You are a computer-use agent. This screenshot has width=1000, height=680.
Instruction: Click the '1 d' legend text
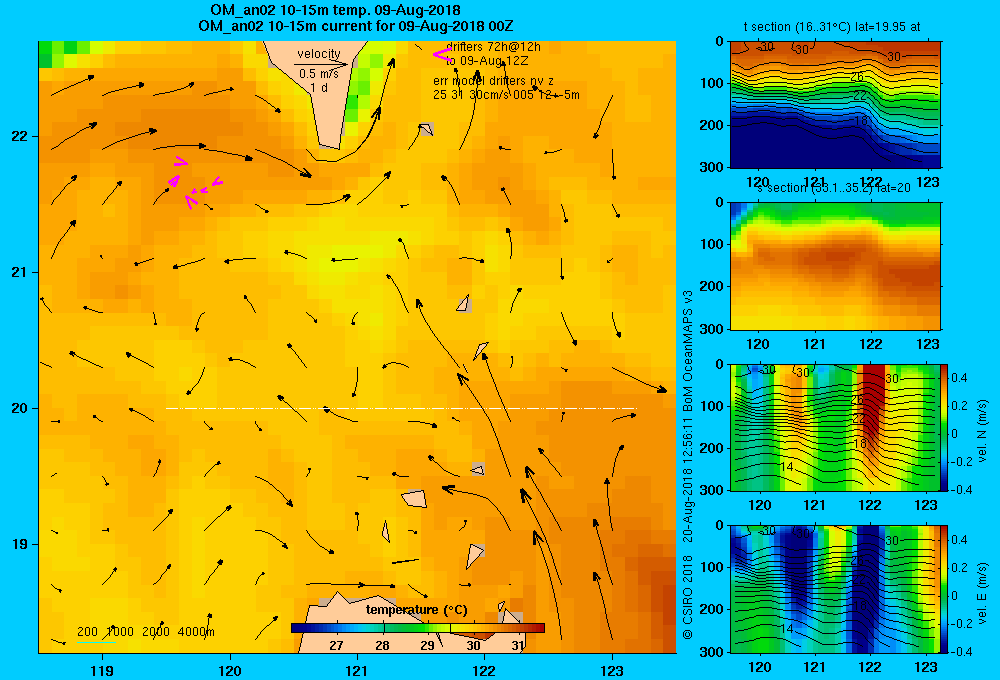pyautogui.click(x=319, y=88)
